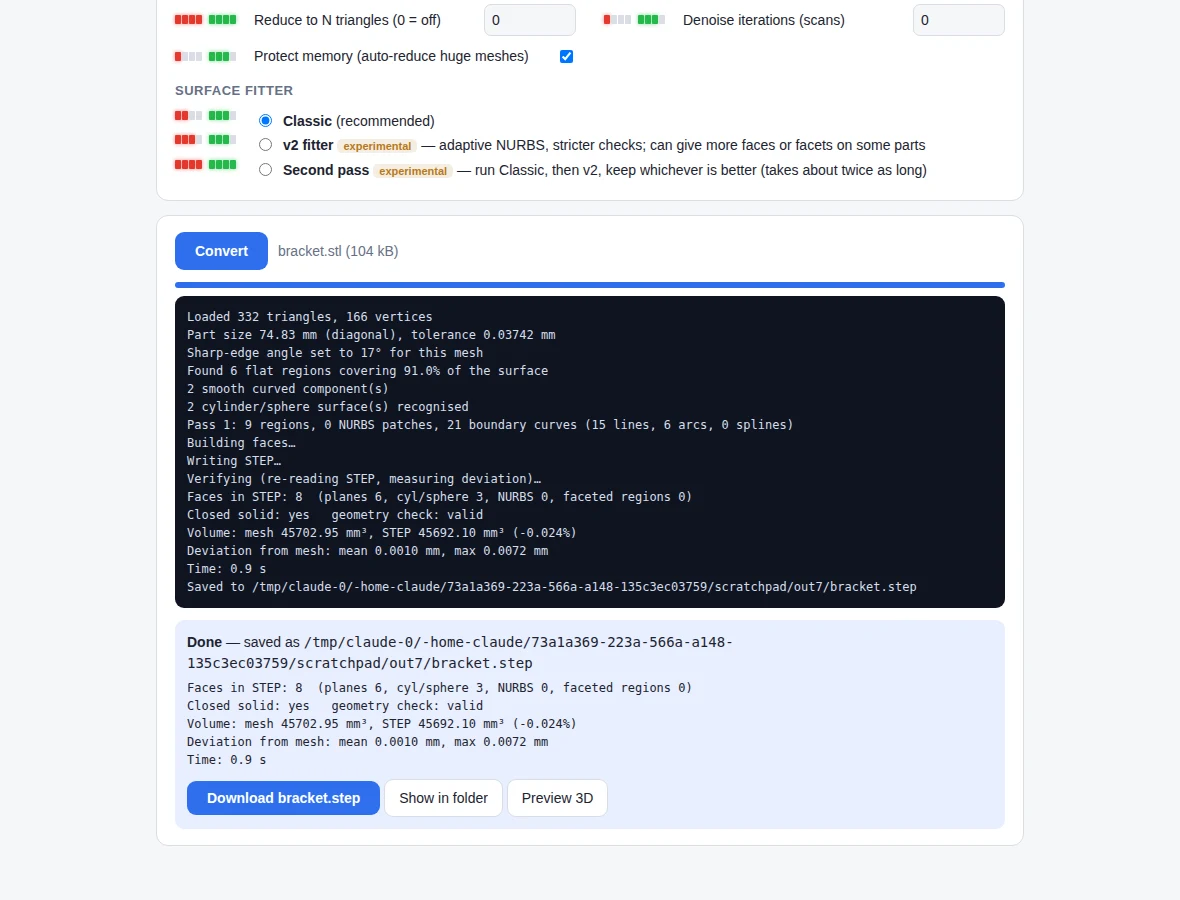Screen dimensions: 1180x900
Task: Click log line 'Found 6 flat regions covering 91.0%'
Action: [x=367, y=371]
